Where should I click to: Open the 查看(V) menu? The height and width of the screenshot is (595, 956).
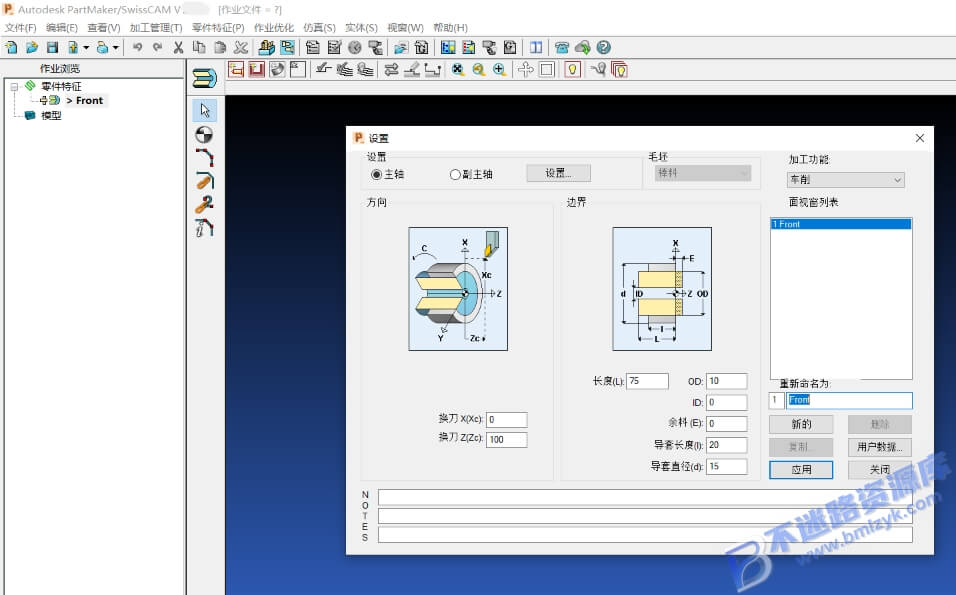(104, 27)
